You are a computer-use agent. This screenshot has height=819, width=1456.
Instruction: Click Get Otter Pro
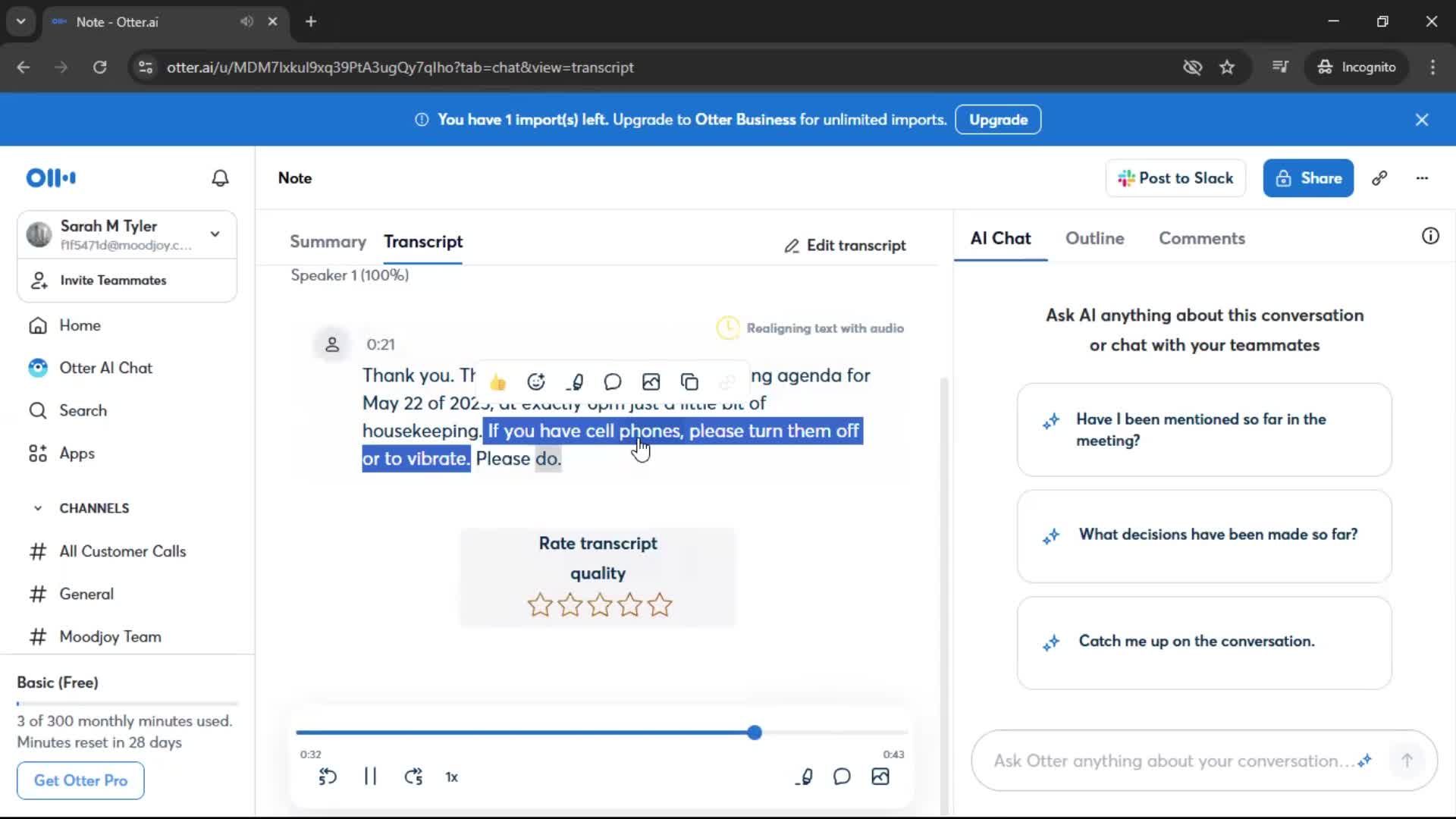pos(80,780)
